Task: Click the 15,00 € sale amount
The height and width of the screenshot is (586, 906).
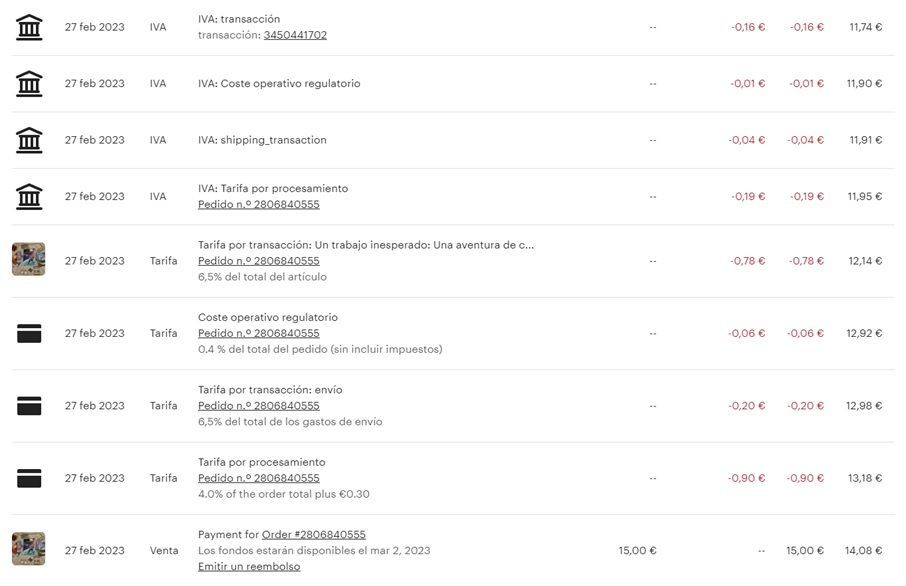Action: point(637,551)
